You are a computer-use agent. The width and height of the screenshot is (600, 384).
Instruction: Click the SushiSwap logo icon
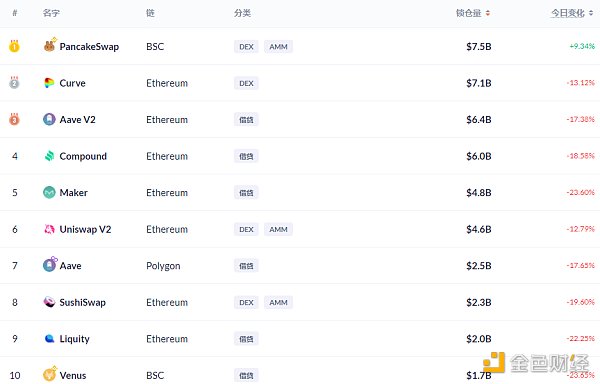49,302
